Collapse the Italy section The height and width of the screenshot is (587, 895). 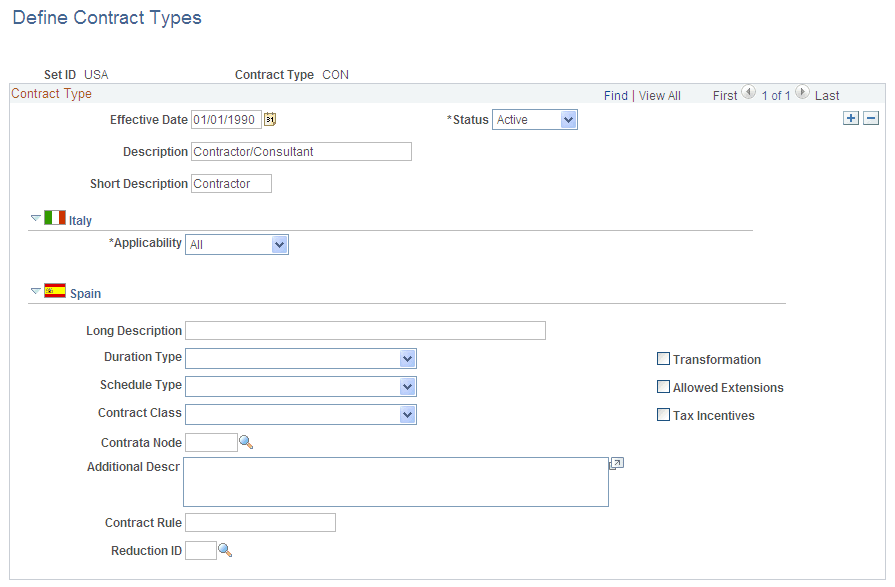[35, 218]
